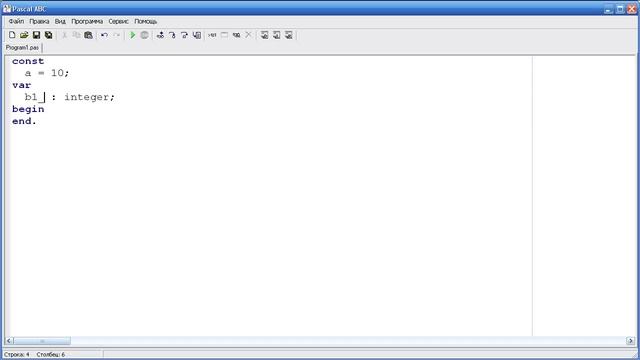Click the second window layout icon

(276, 35)
